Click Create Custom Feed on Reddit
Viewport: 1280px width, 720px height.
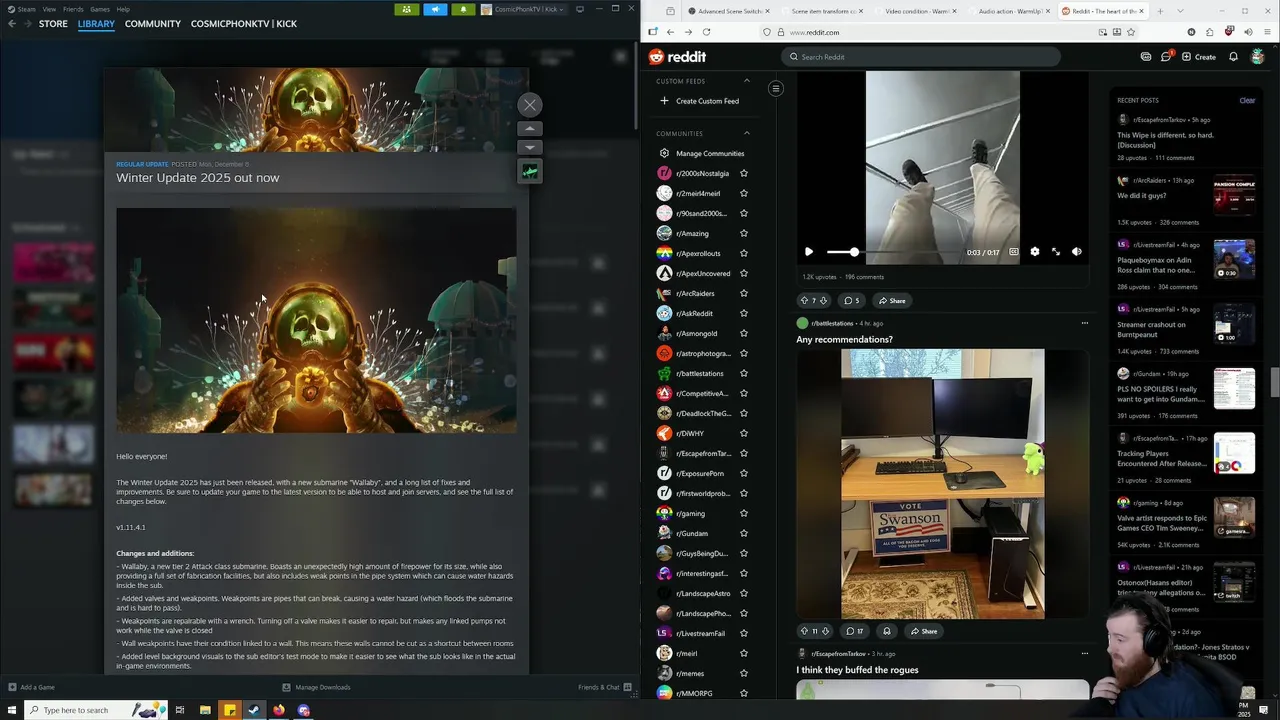pos(699,101)
